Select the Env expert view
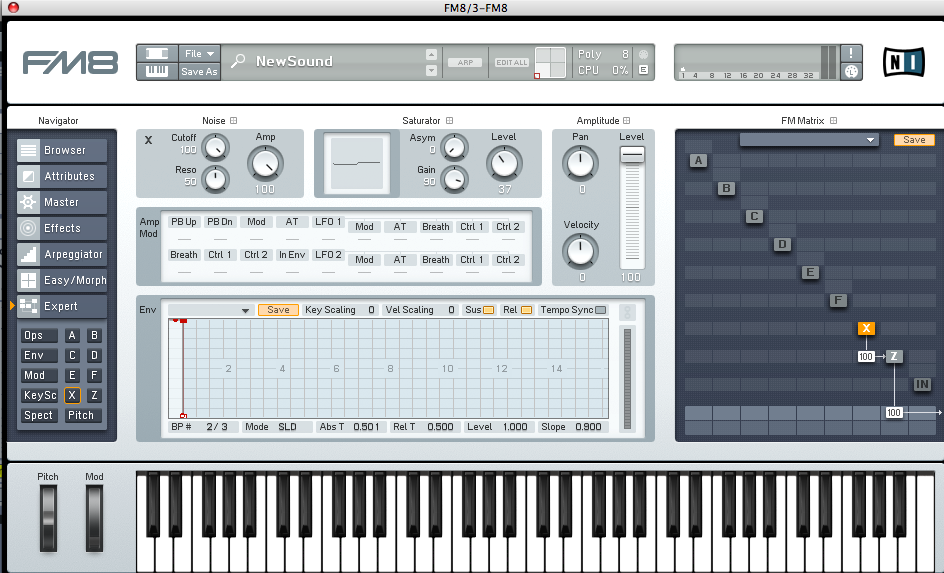 pyautogui.click(x=40, y=355)
